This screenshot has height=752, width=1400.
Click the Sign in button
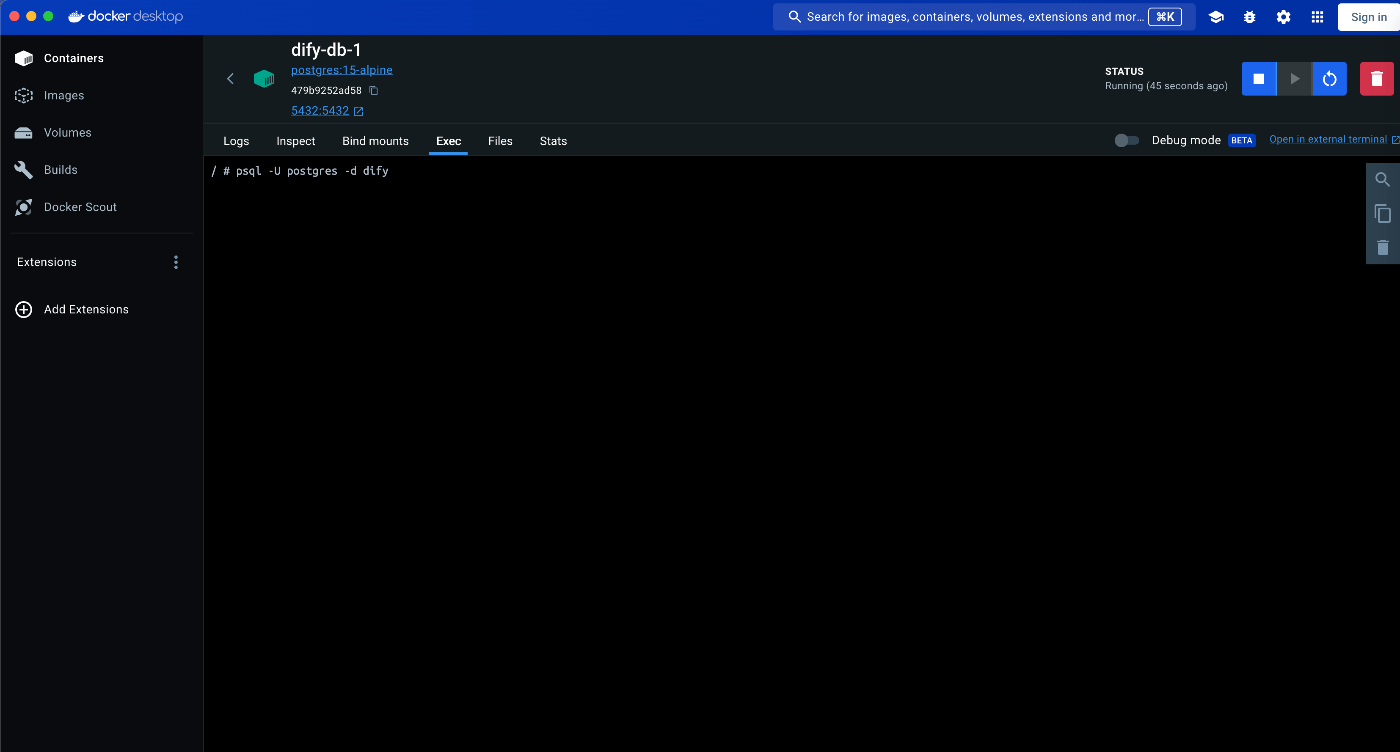click(x=1368, y=17)
